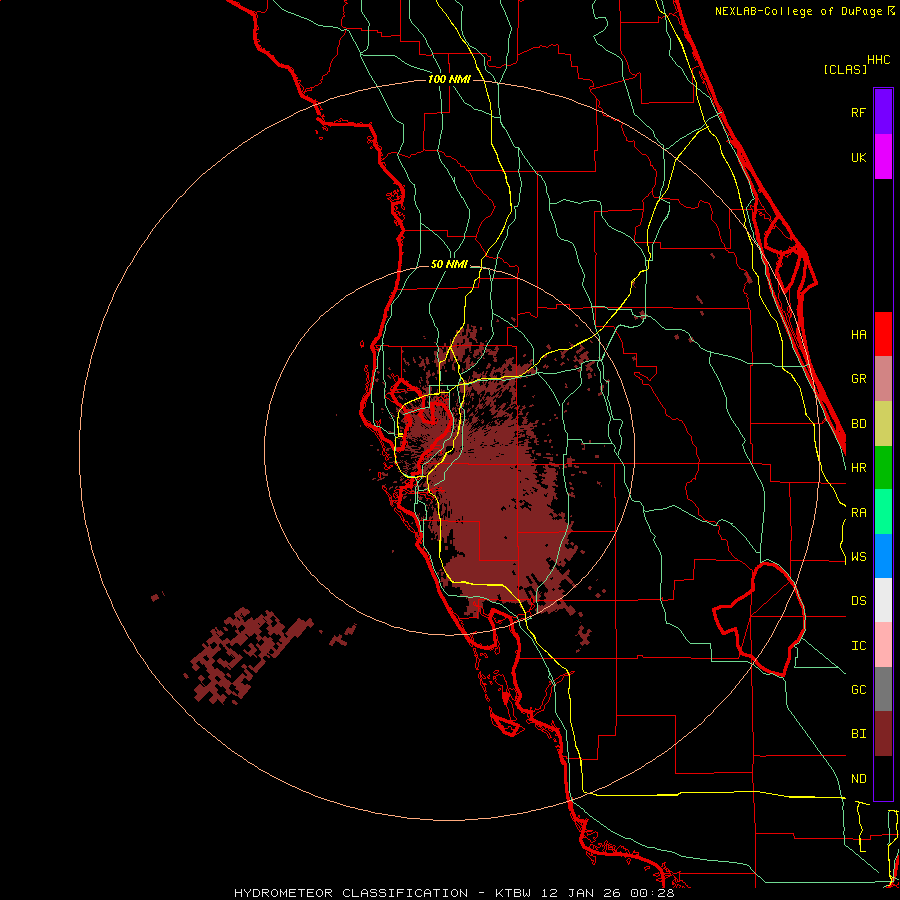The width and height of the screenshot is (900, 900).
Task: Click the [CLAS] units label
Action: (845, 69)
